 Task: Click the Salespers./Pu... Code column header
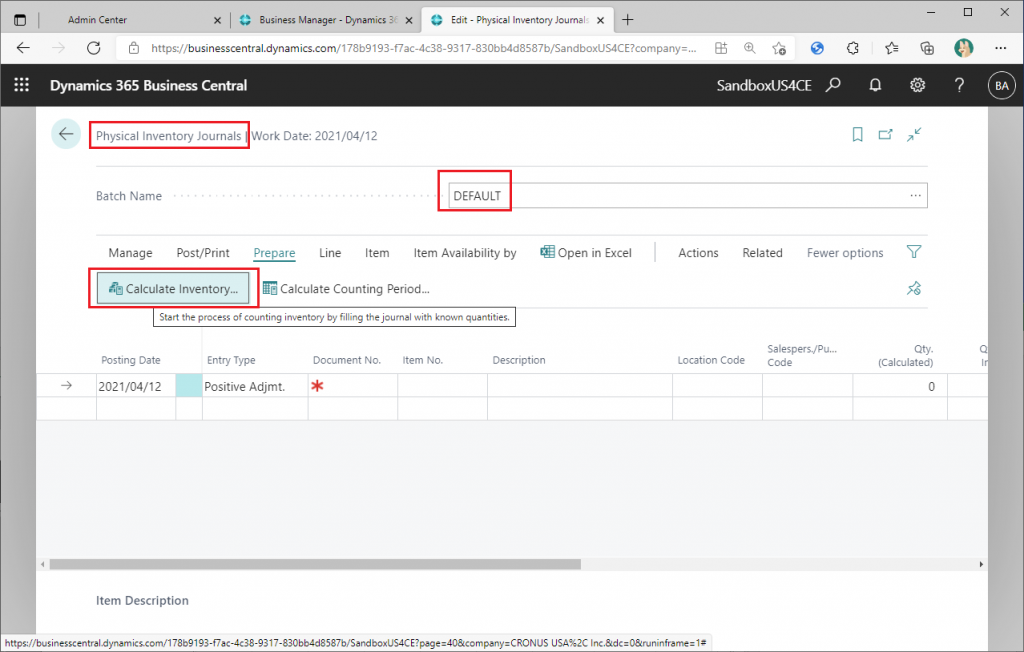[802, 355]
